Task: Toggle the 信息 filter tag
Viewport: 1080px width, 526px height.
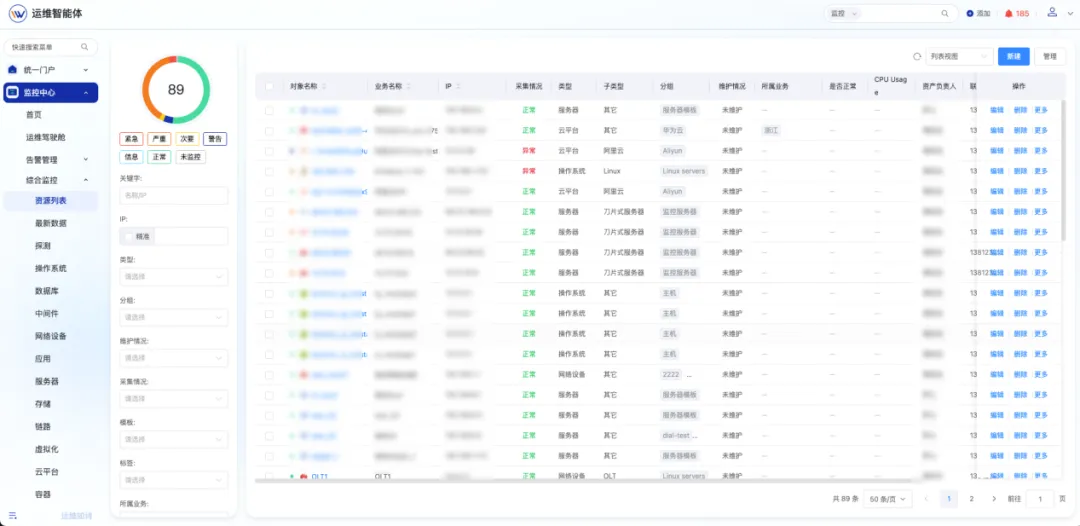Action: [x=130, y=157]
